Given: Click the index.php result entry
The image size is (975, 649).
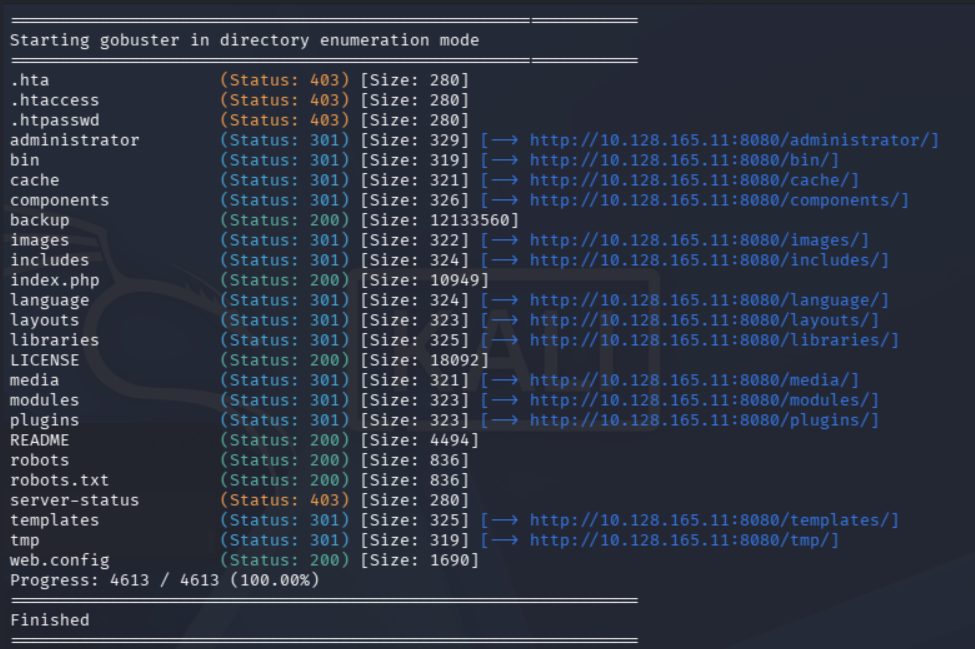Looking at the screenshot, I should (249, 280).
